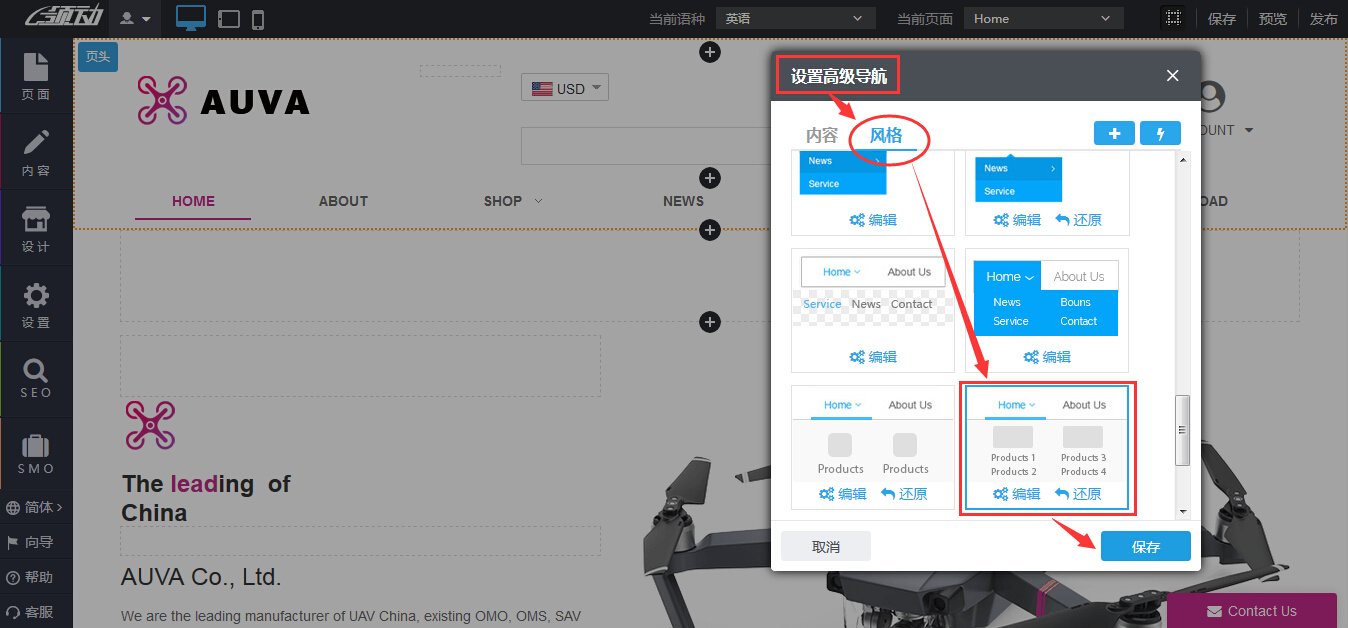The image size is (1348, 628).
Task: Open the USD currency dropdown
Action: pos(565,88)
